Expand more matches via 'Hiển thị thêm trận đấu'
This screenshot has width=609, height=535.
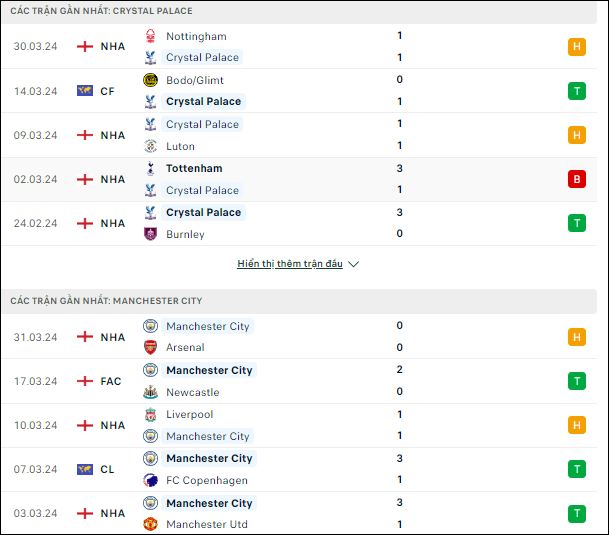tap(290, 263)
